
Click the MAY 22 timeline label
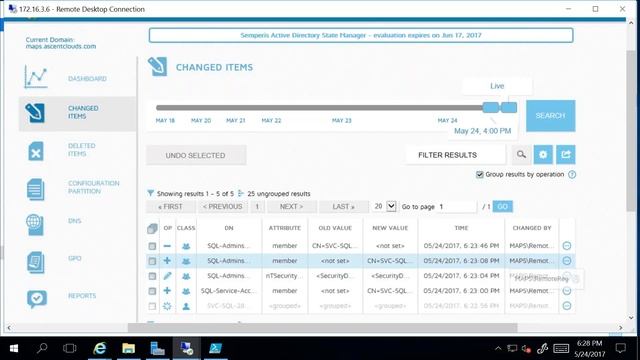point(271,120)
